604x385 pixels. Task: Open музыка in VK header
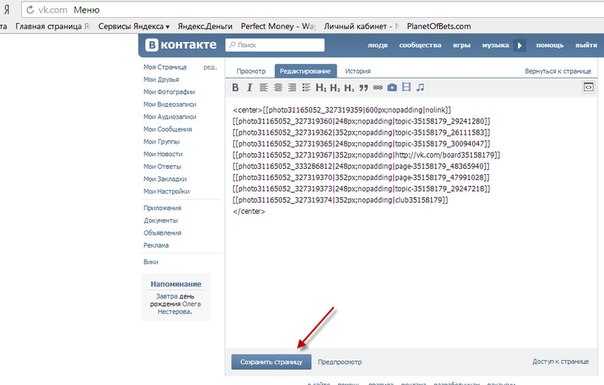pos(495,45)
